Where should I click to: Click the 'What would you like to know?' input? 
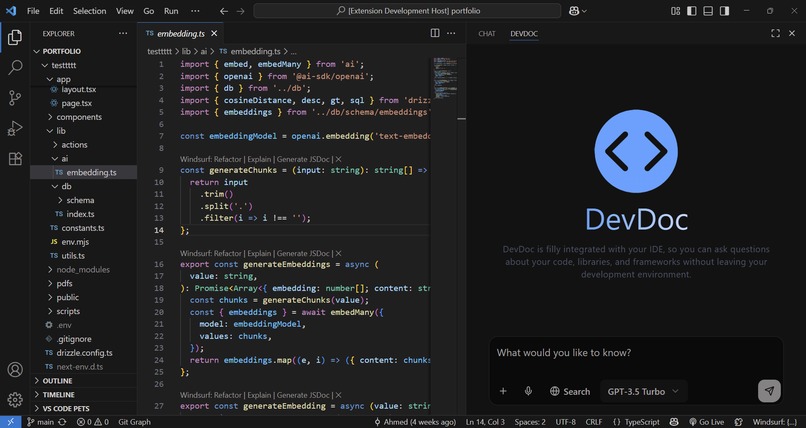pyautogui.click(x=636, y=353)
